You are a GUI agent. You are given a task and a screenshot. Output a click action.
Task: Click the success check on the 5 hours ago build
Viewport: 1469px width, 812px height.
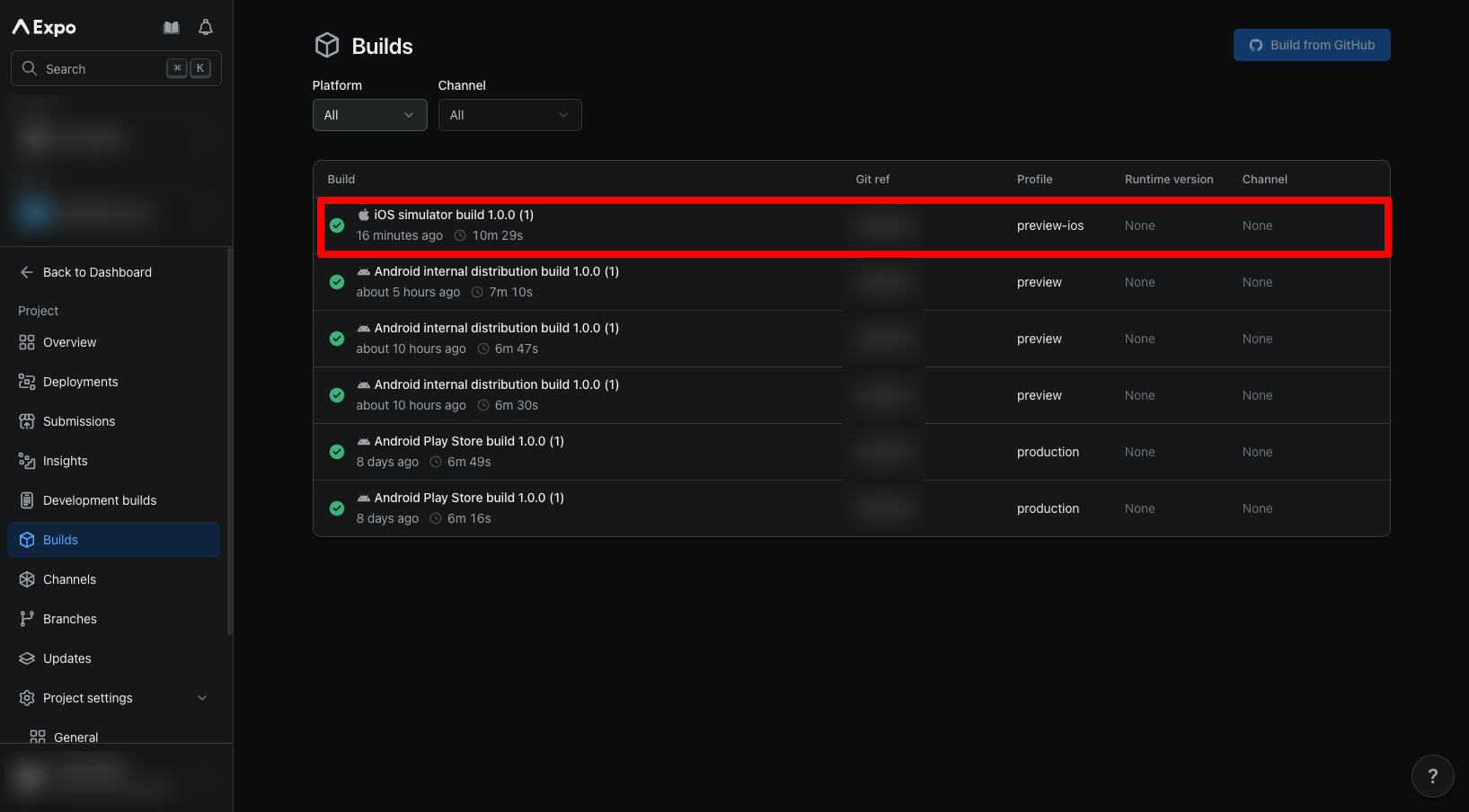point(337,282)
